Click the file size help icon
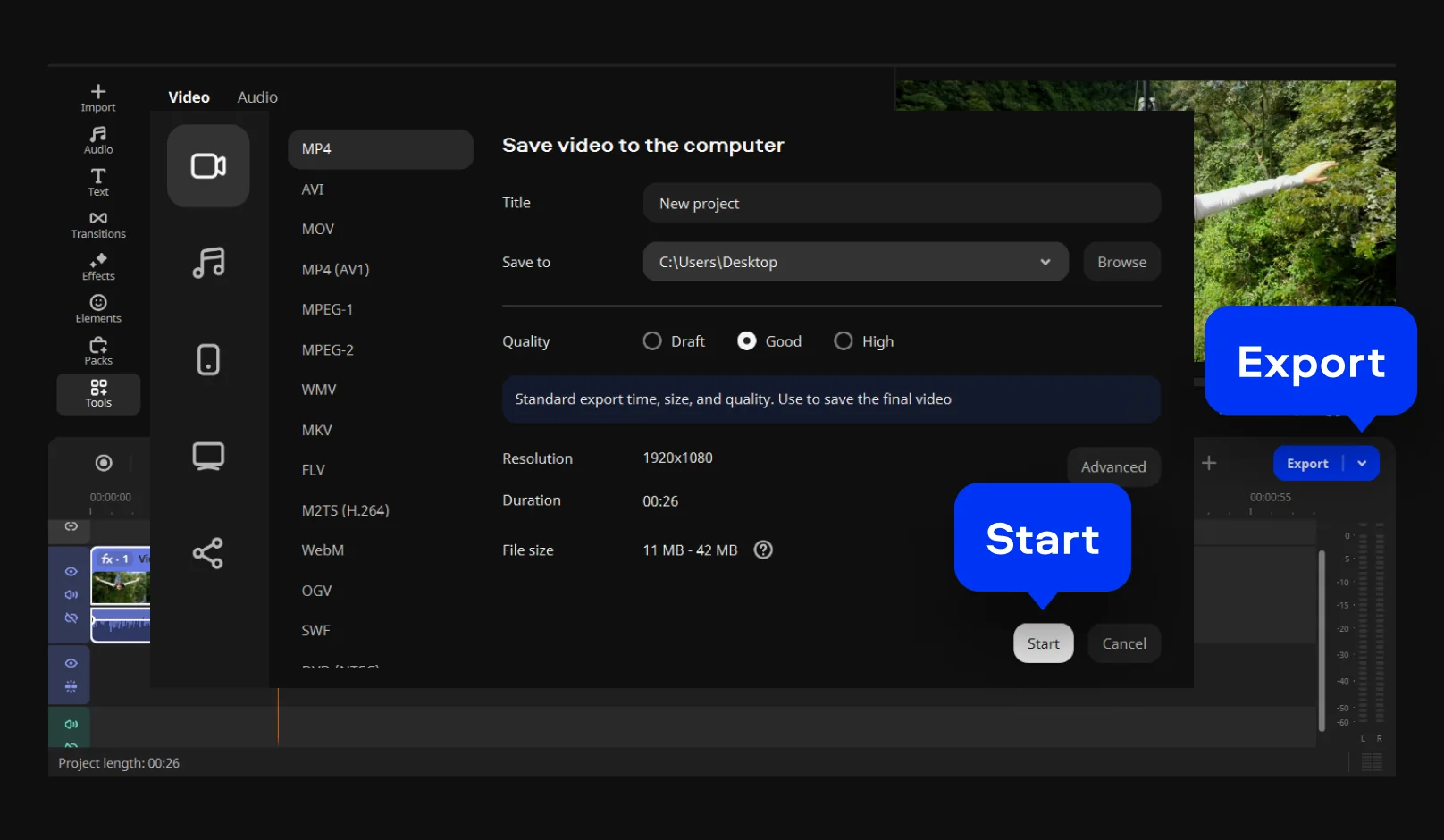This screenshot has width=1444, height=840. [763, 550]
